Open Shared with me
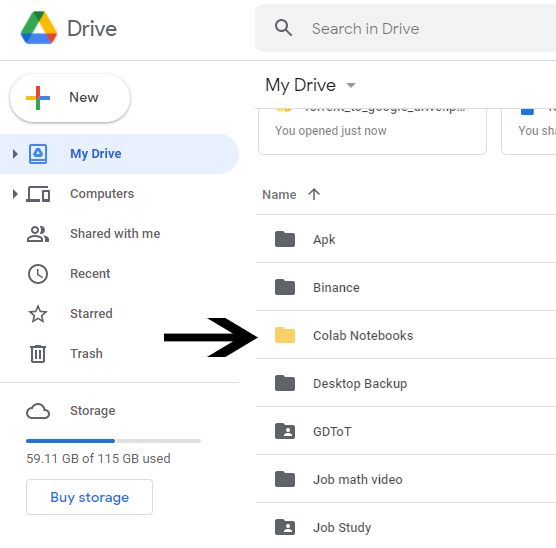 click(x=115, y=233)
